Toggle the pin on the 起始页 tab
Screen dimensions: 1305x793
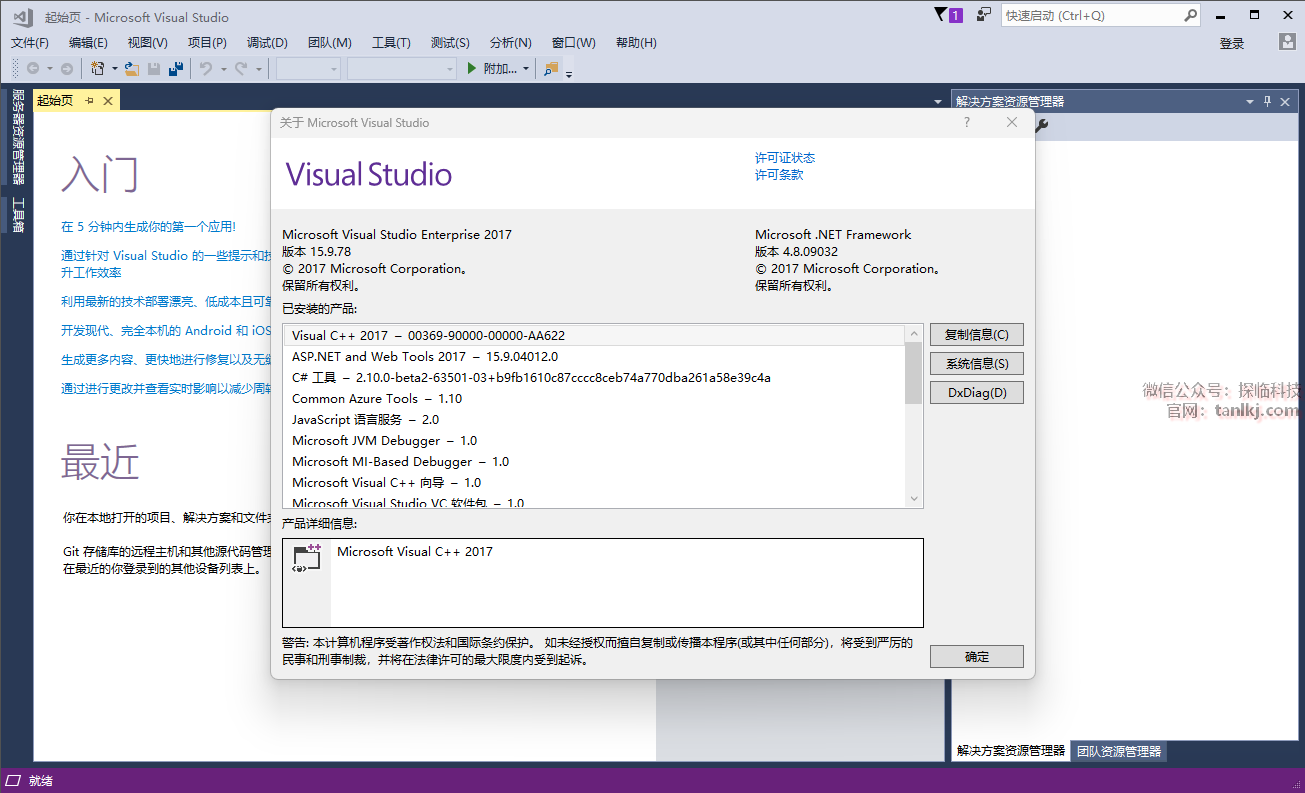(x=89, y=101)
